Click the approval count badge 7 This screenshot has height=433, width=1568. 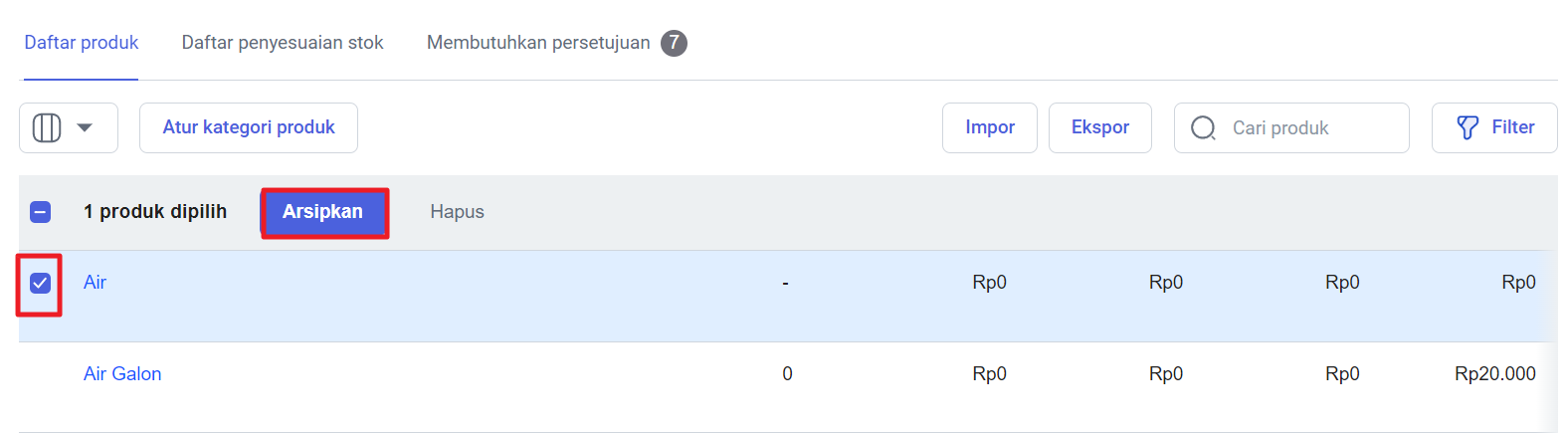674,43
